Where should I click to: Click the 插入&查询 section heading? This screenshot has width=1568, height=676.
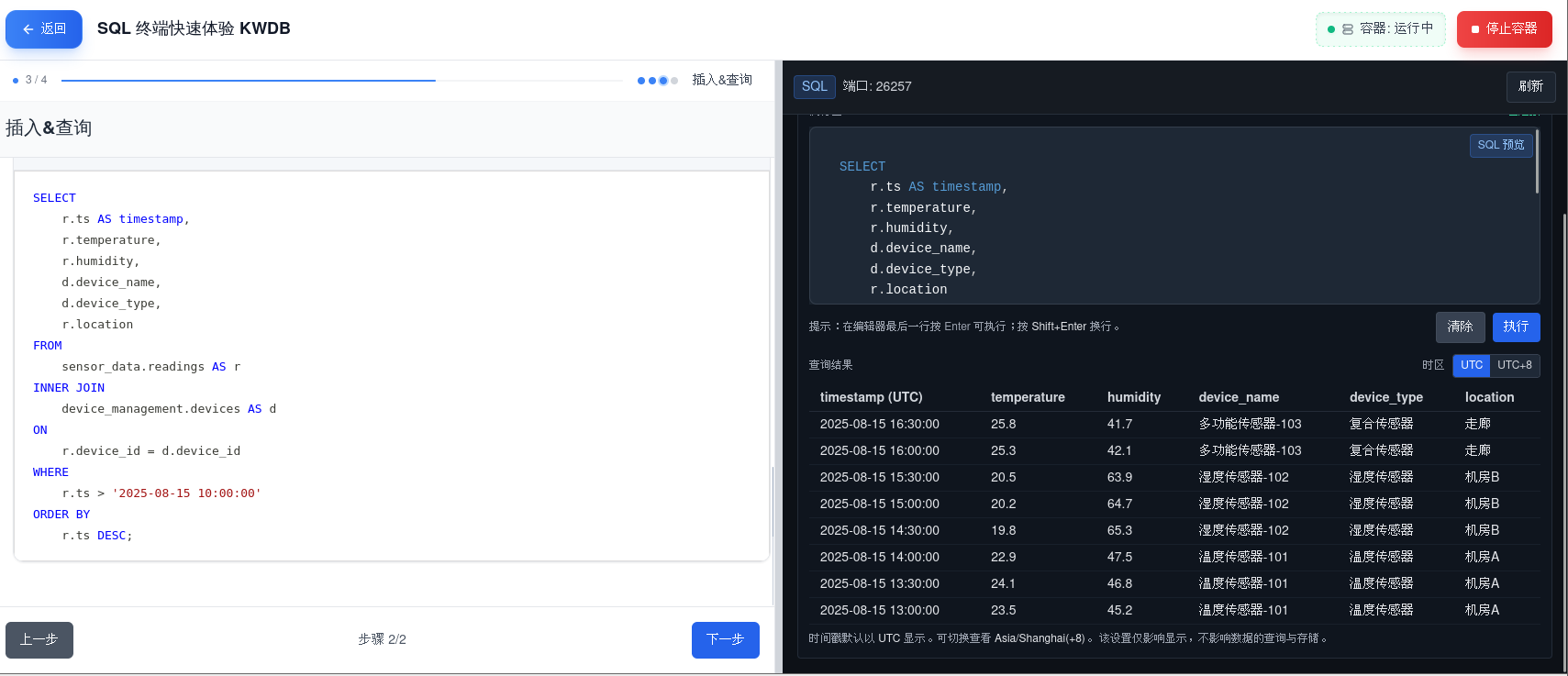[49, 128]
